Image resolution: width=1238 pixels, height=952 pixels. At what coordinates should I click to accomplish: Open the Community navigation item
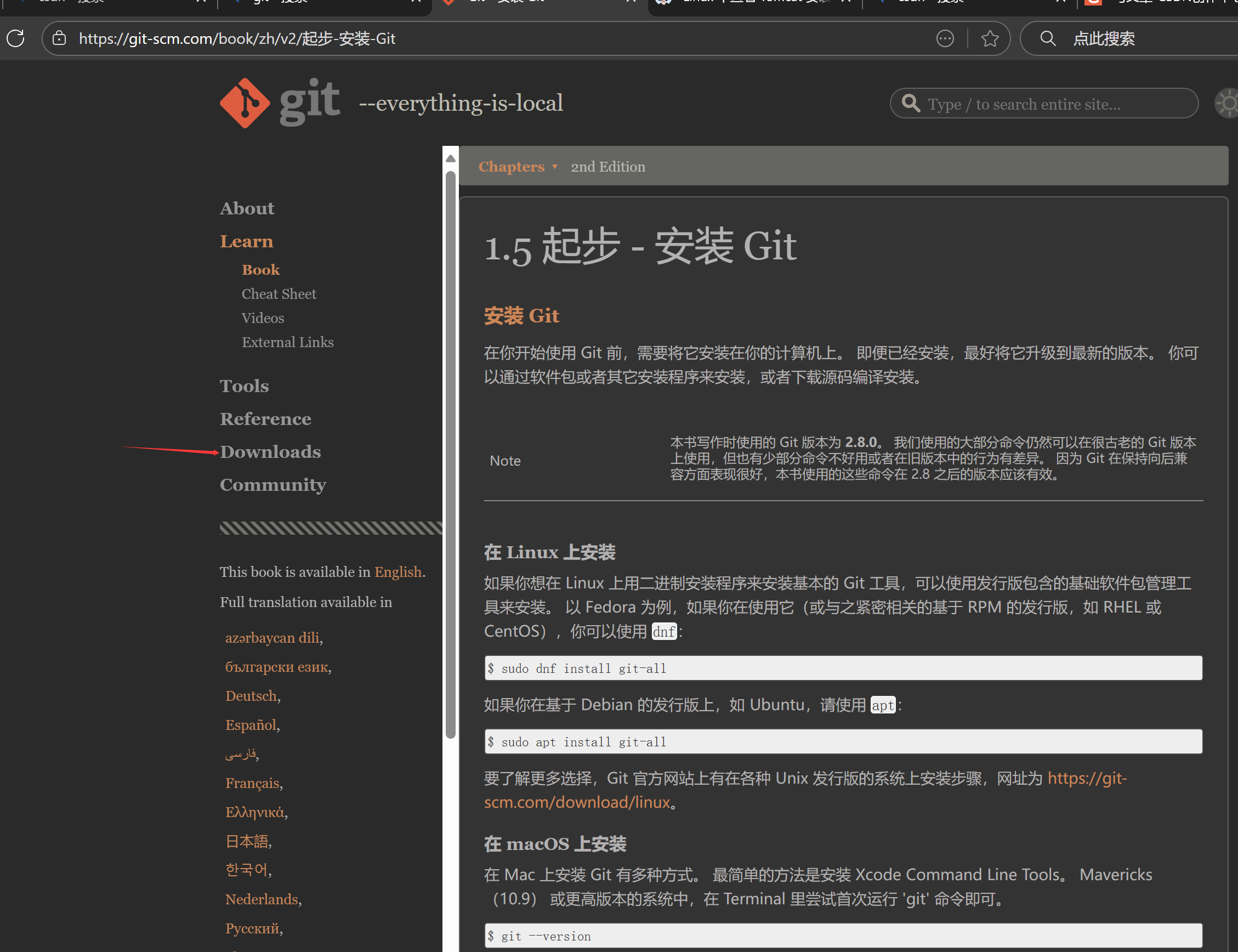[x=272, y=485]
